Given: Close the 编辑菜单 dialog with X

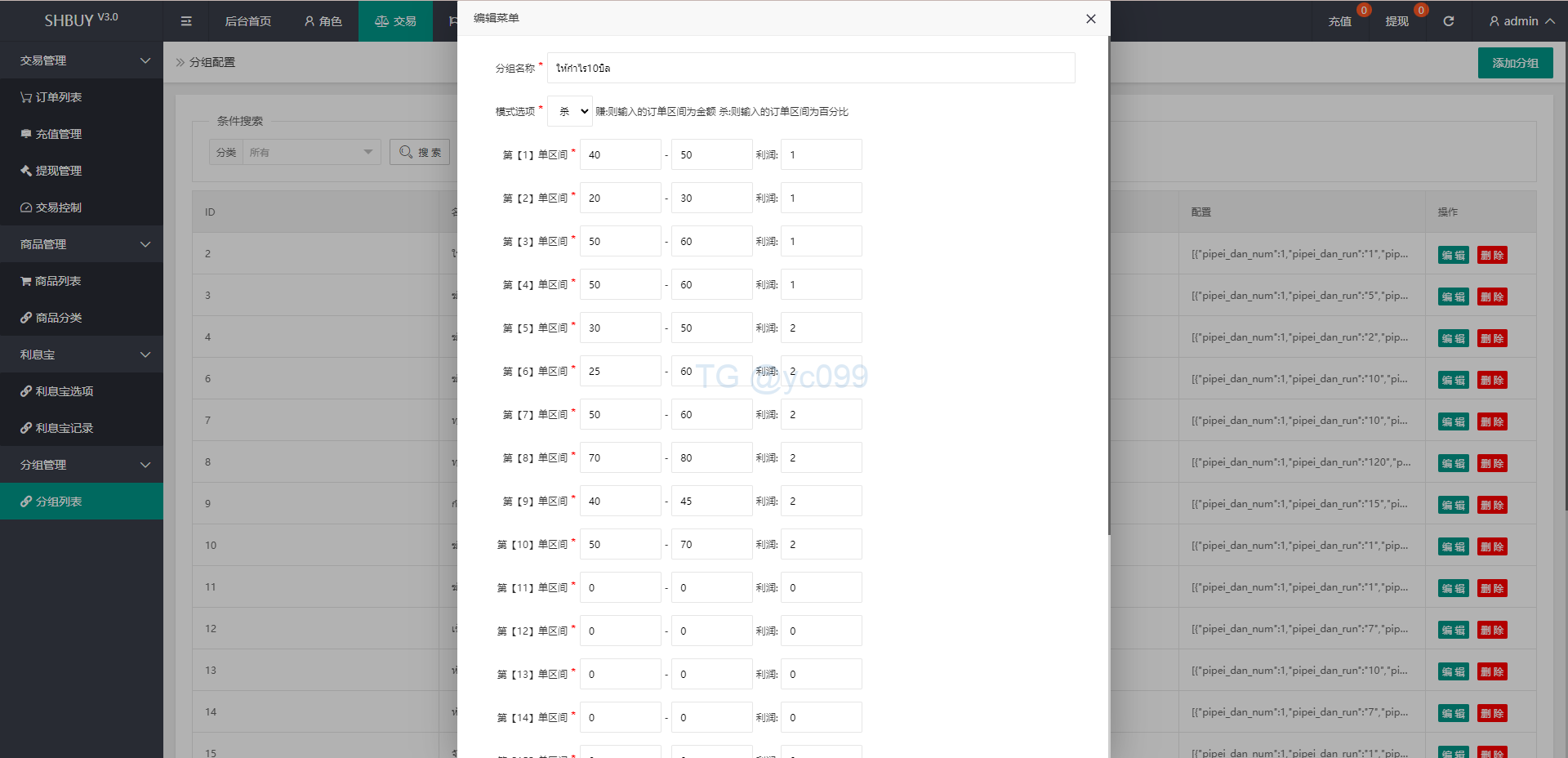Looking at the screenshot, I should click(1090, 19).
